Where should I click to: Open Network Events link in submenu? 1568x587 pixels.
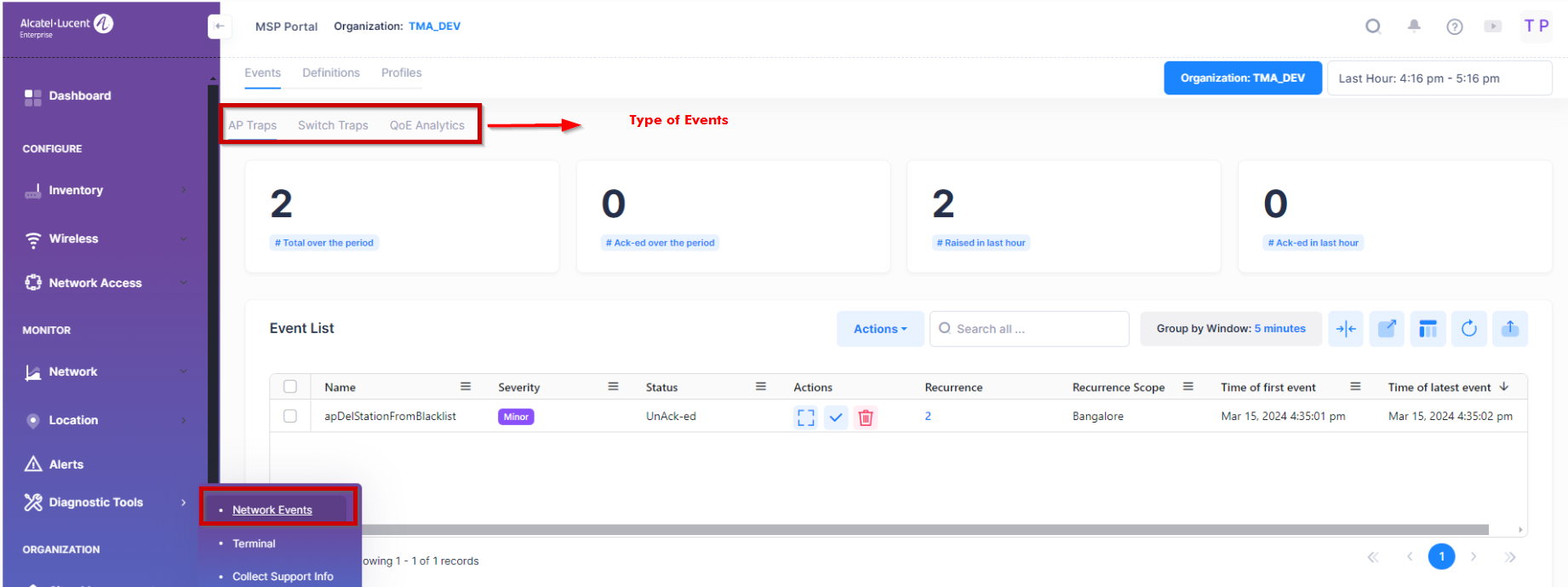[272, 509]
